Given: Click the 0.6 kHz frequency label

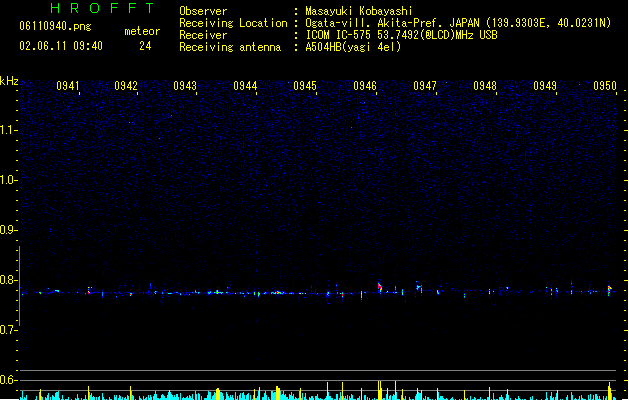Looking at the screenshot, I should pyautogui.click(x=8, y=380).
